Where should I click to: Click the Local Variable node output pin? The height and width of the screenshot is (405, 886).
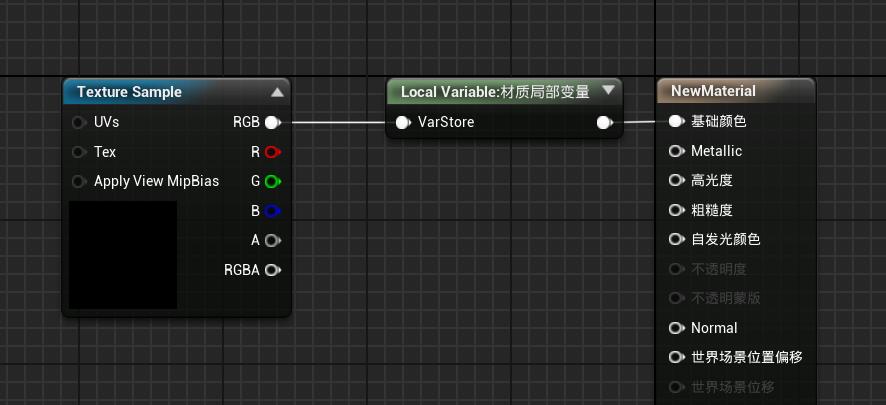click(x=605, y=122)
